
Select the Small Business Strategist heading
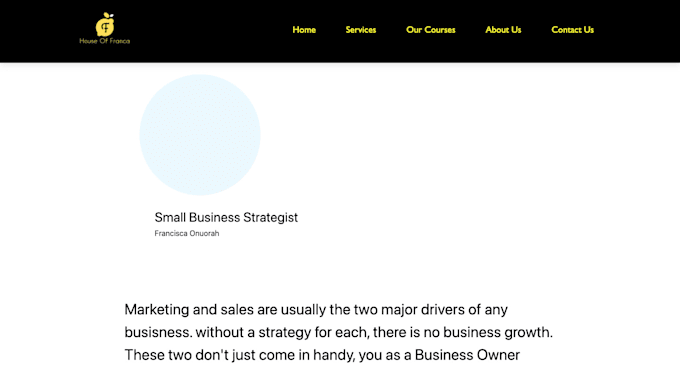coord(226,217)
